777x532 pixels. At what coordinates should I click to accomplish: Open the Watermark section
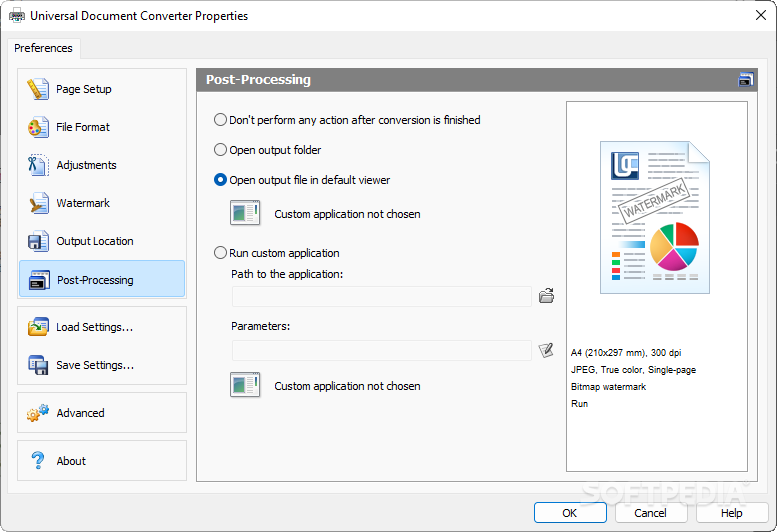pyautogui.click(x=102, y=203)
